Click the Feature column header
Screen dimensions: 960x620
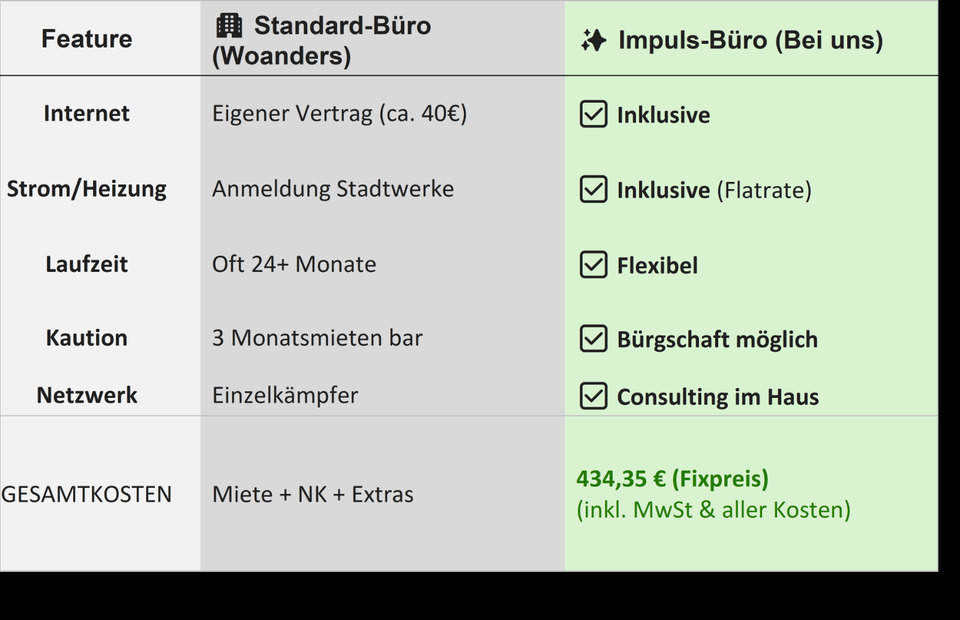(x=87, y=39)
